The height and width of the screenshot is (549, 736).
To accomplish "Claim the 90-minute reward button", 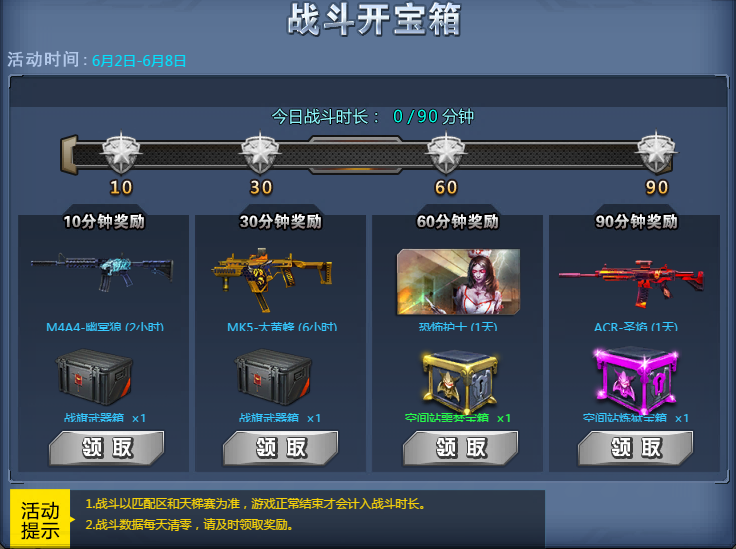I will [x=636, y=448].
